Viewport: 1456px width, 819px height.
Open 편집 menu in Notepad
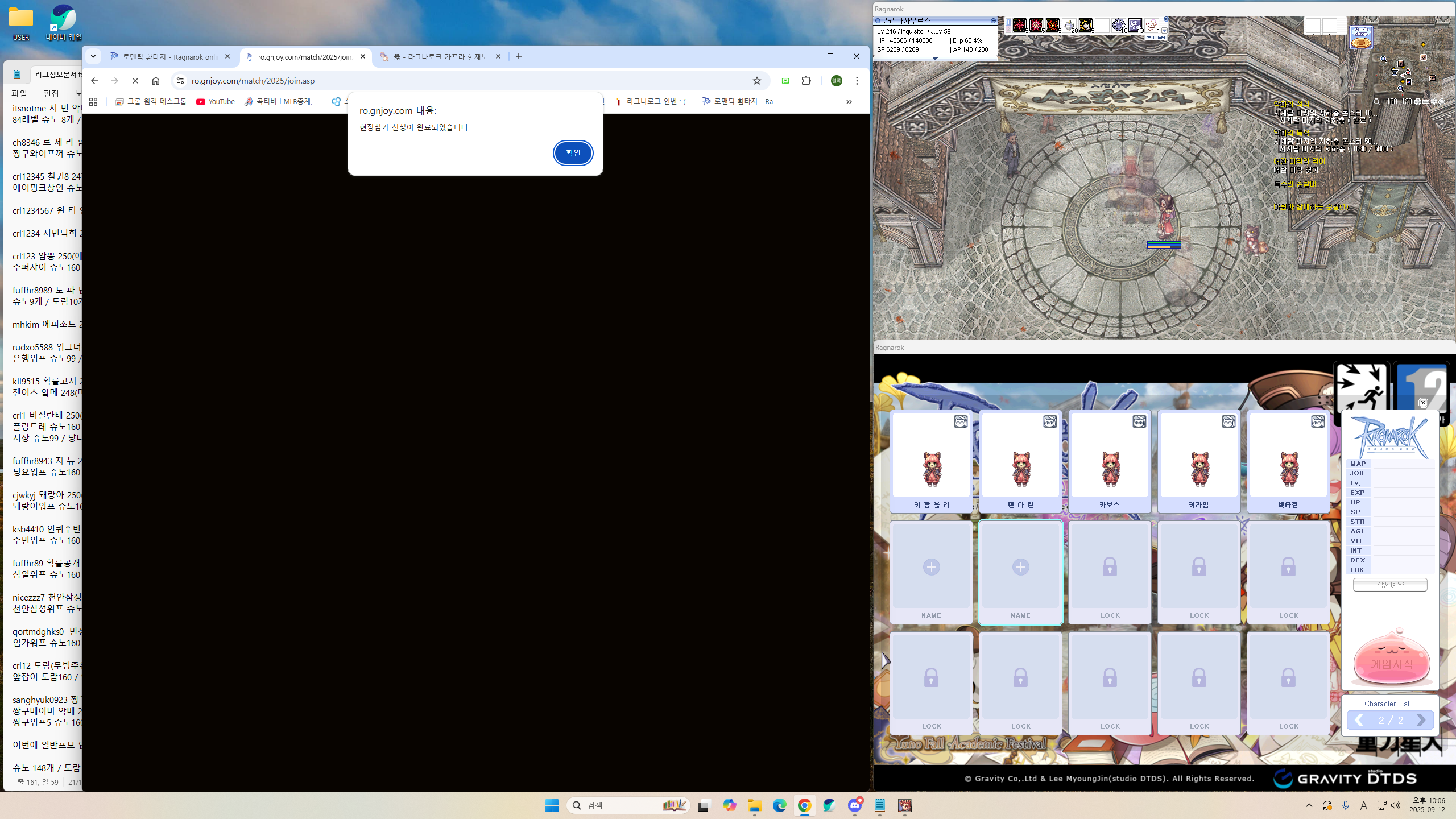51,93
